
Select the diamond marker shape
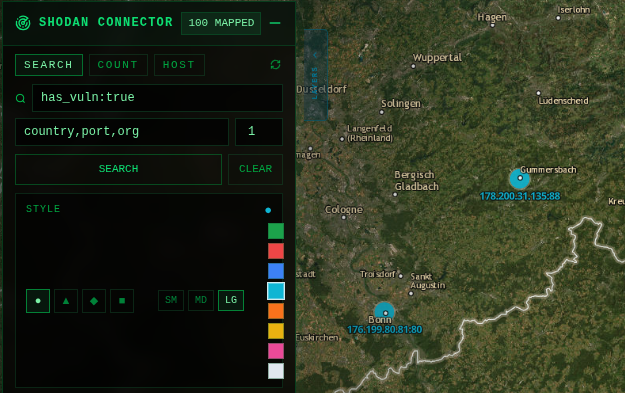[94, 301]
